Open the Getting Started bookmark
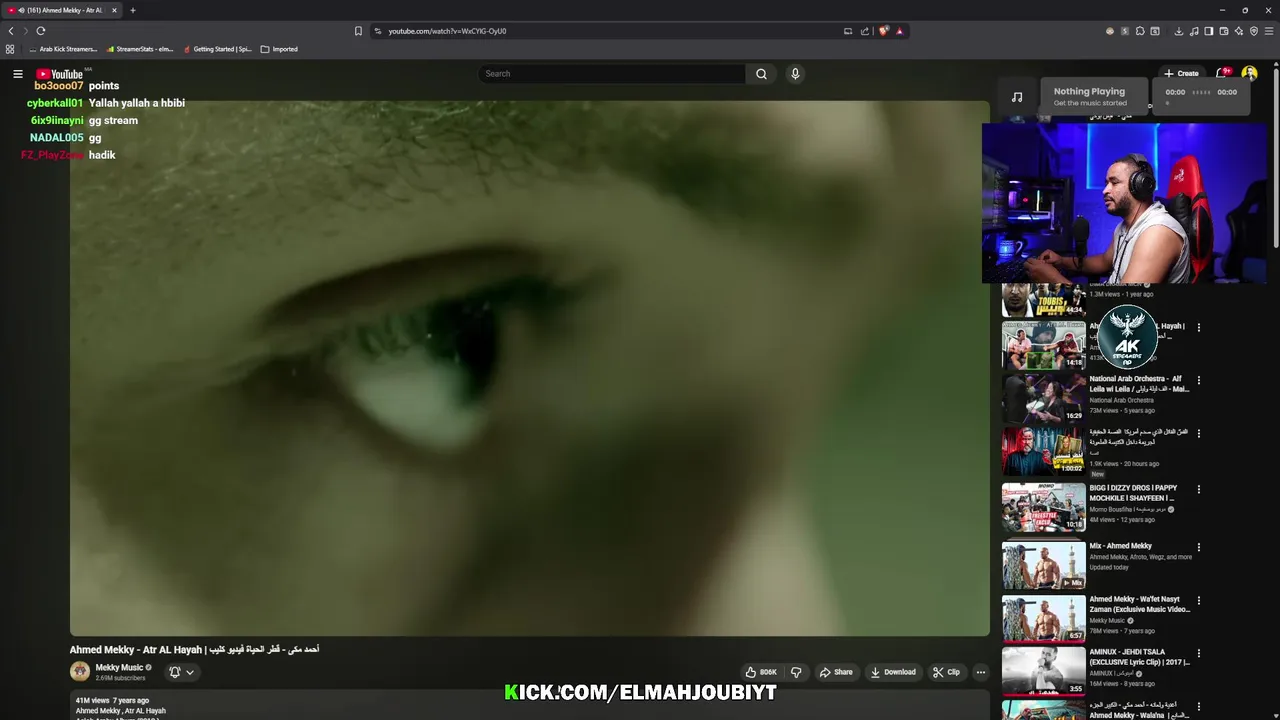1280x720 pixels. [217, 49]
